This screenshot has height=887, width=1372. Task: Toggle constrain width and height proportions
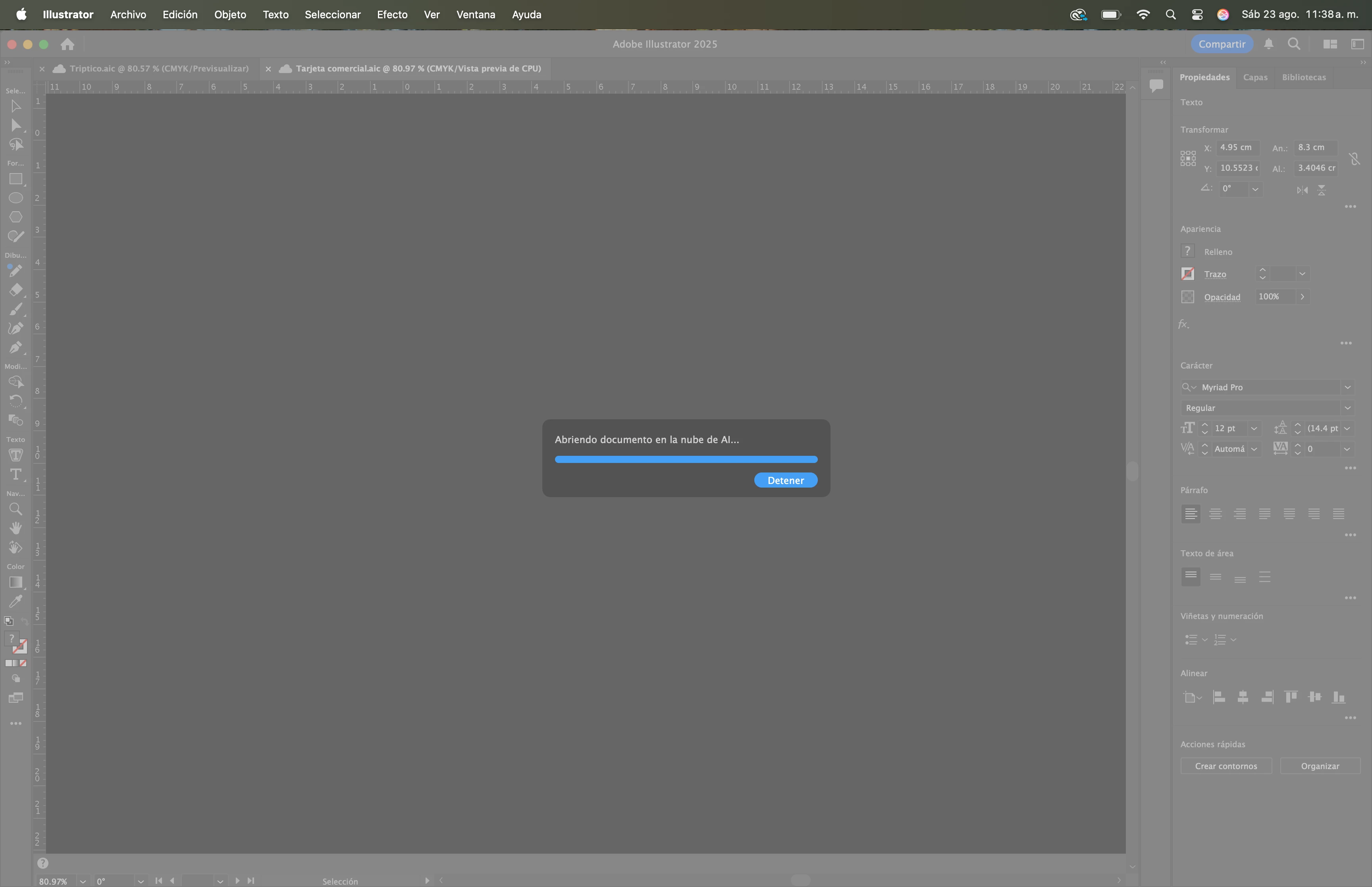point(1354,158)
